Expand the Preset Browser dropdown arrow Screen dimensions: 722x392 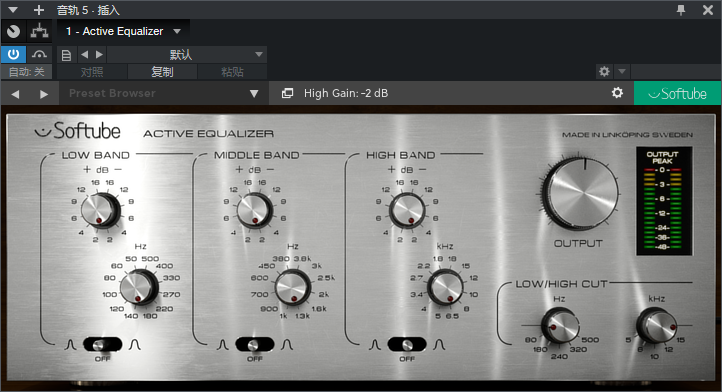point(254,94)
